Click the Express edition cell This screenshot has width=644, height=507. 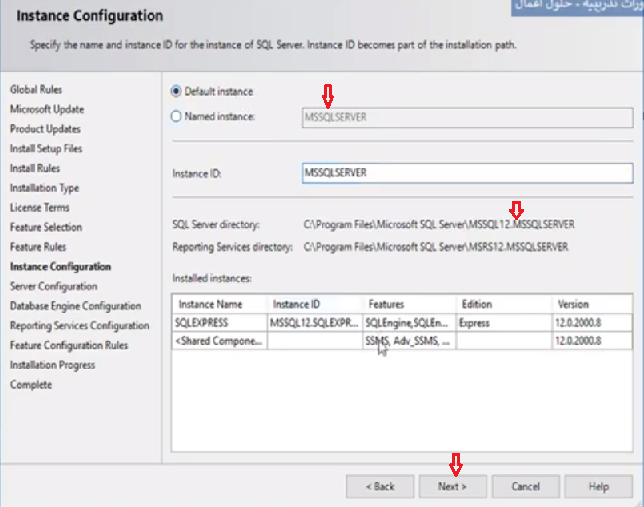tap(504, 323)
